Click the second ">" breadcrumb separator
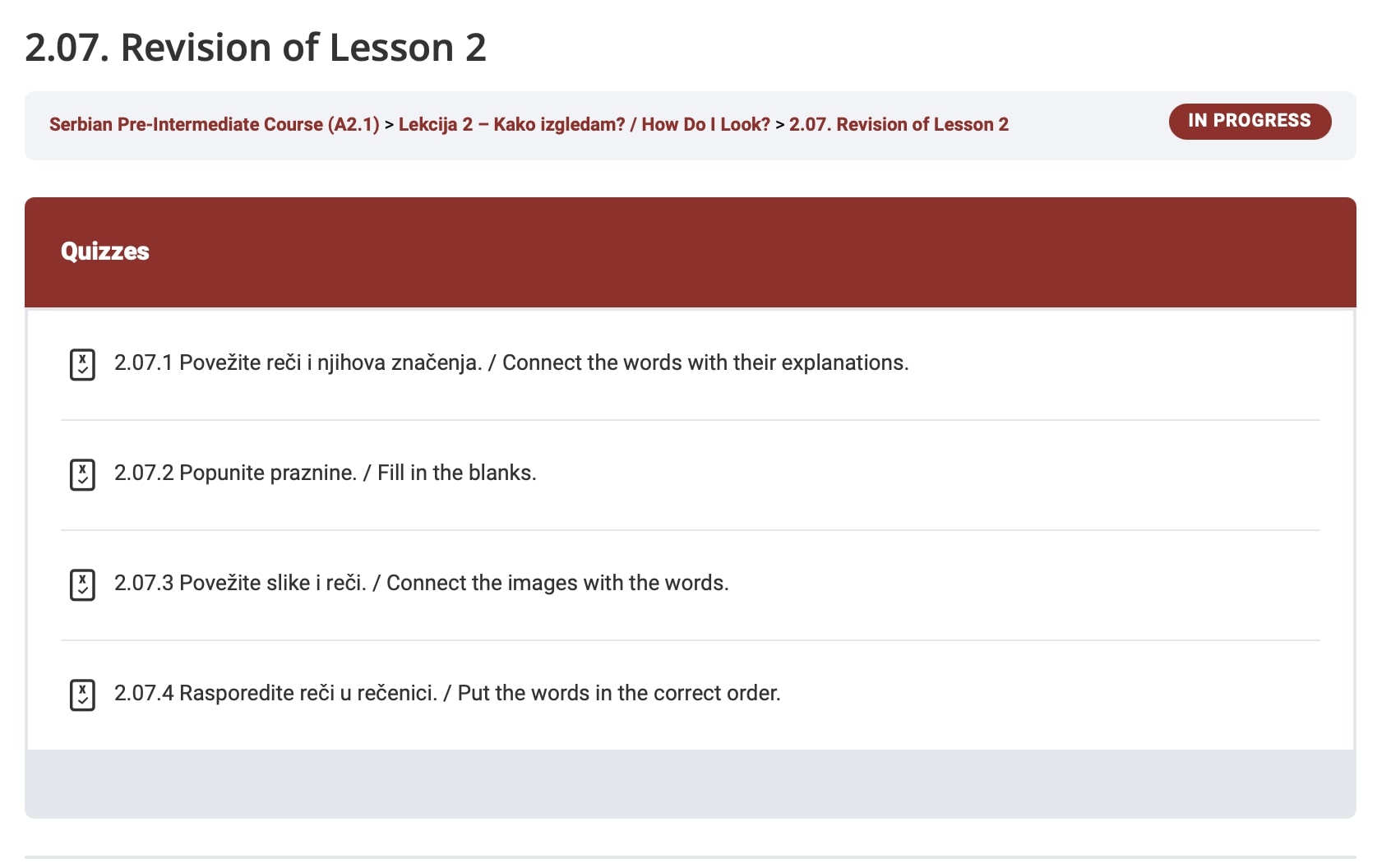The height and width of the screenshot is (868, 1391). (x=779, y=124)
